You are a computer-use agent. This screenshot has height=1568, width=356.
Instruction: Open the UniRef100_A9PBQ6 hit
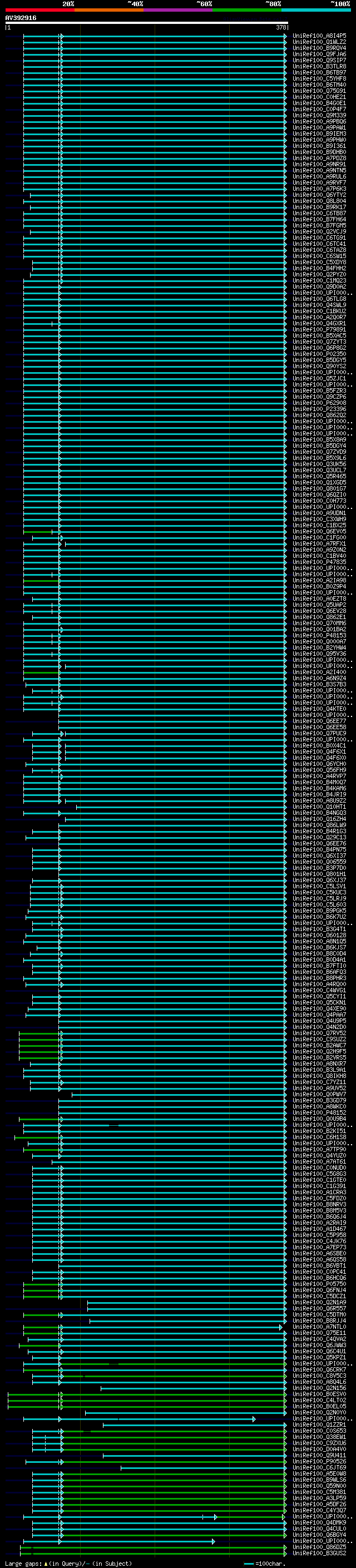[x=319, y=121]
